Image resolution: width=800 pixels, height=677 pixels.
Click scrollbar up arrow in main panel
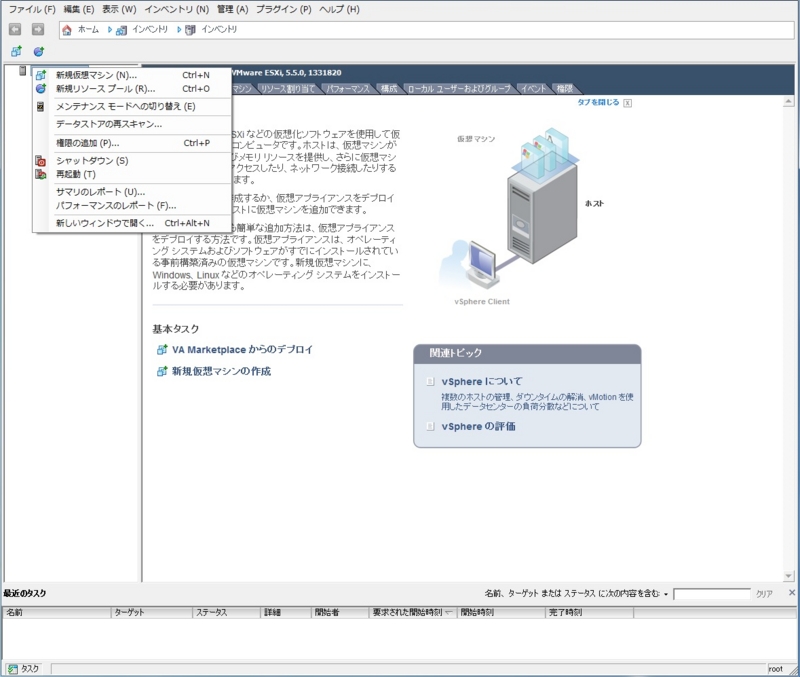pyautogui.click(x=788, y=102)
